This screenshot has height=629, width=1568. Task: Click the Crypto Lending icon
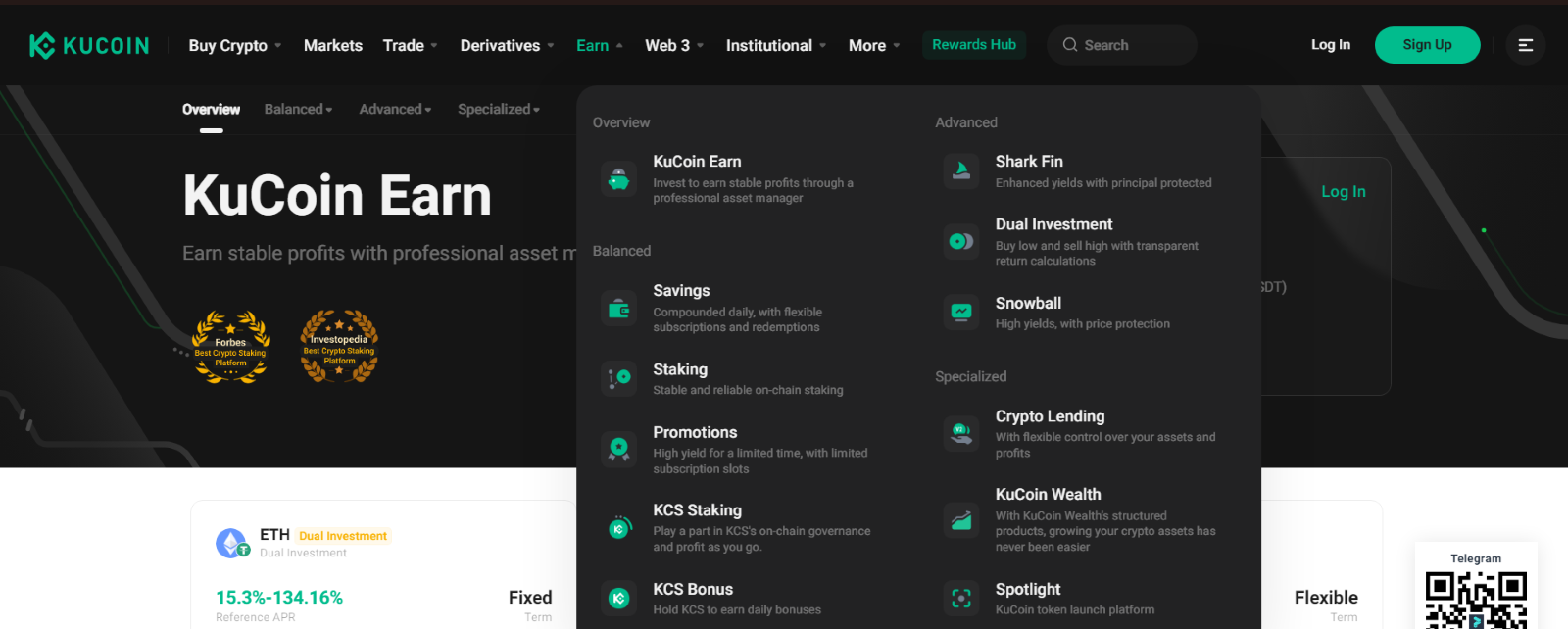coord(961,433)
